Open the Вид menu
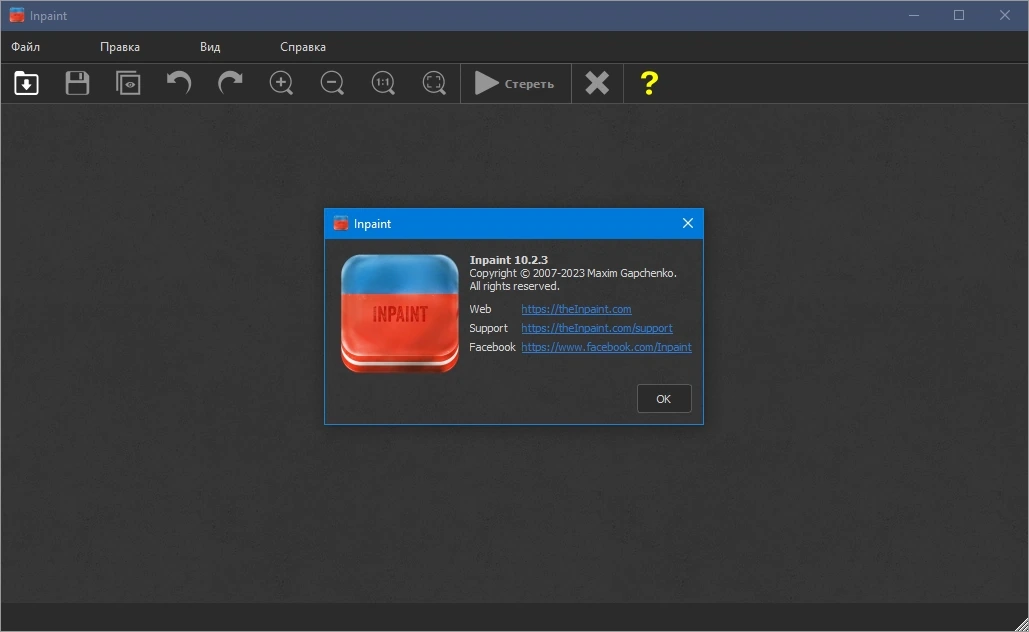The width and height of the screenshot is (1029, 632). [210, 47]
